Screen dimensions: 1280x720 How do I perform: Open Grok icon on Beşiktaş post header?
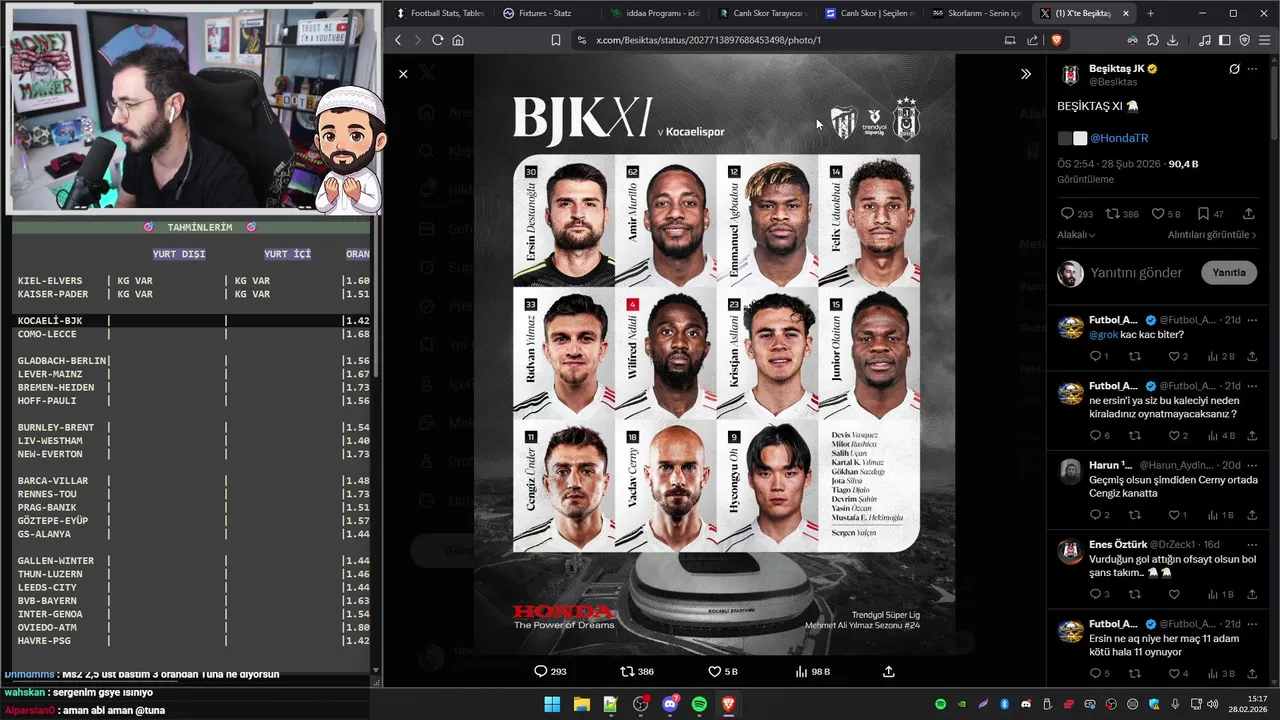click(x=1234, y=69)
